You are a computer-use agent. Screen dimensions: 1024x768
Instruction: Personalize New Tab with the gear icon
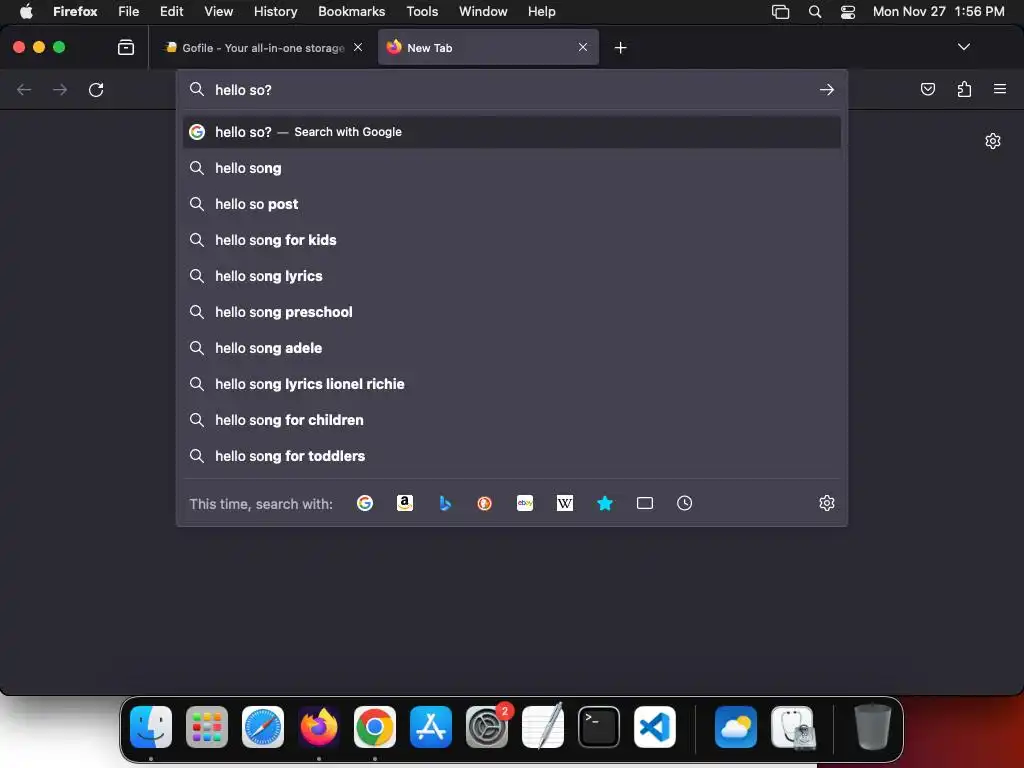coord(993,141)
